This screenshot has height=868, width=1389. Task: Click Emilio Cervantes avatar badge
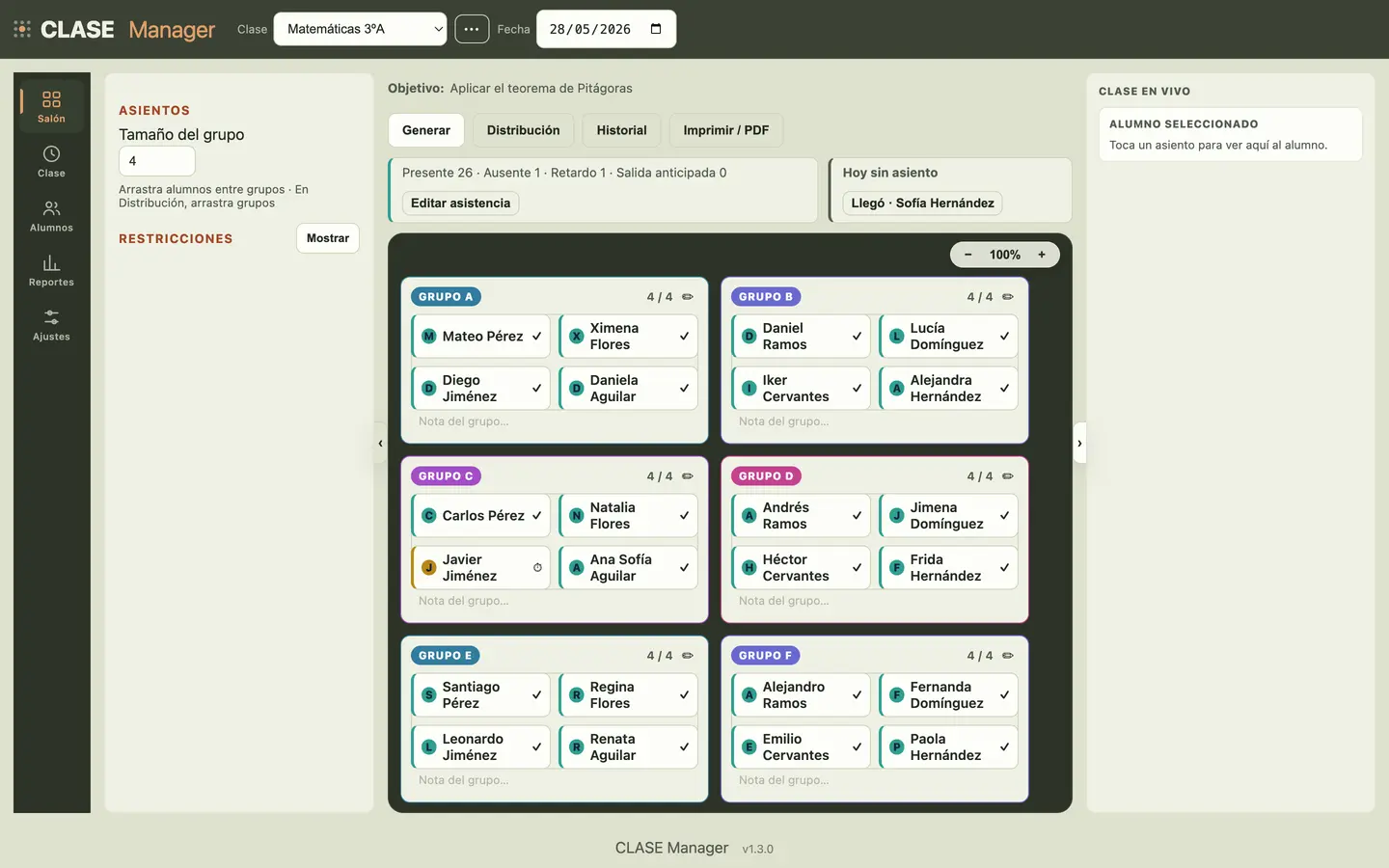(749, 747)
